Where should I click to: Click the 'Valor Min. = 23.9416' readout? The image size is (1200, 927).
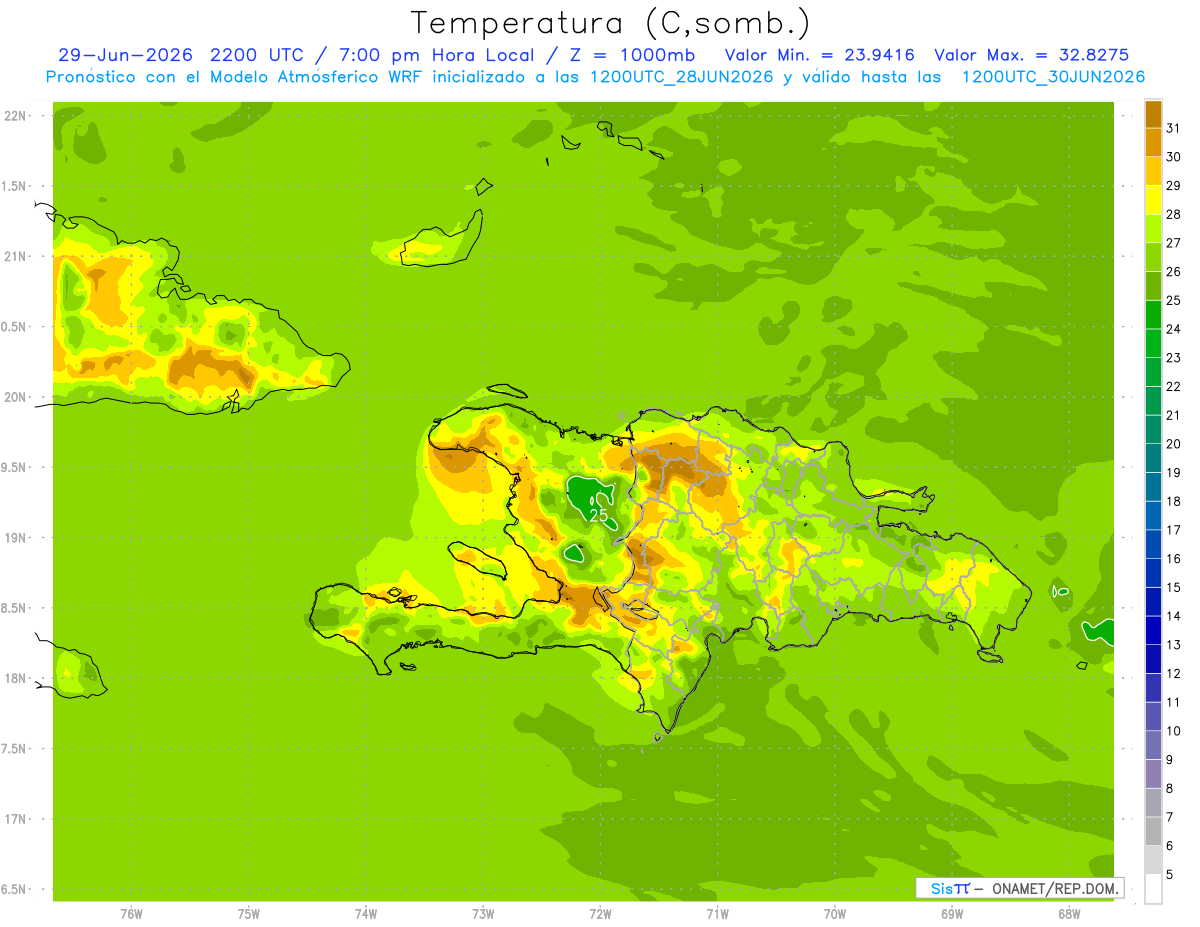pyautogui.click(x=819, y=55)
